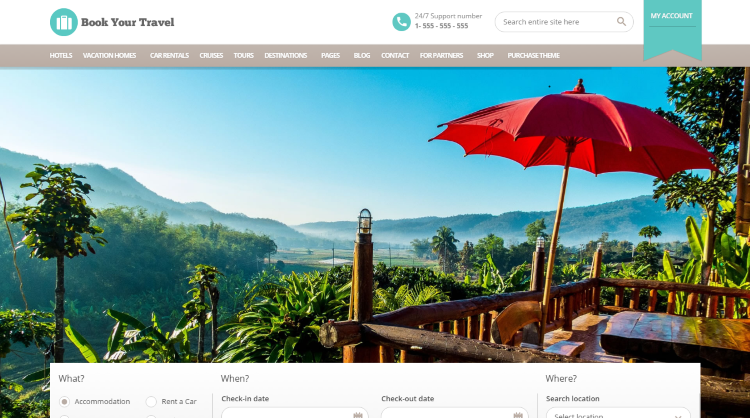Open the check-out date calendar icon
The image size is (750, 418).
click(518, 415)
